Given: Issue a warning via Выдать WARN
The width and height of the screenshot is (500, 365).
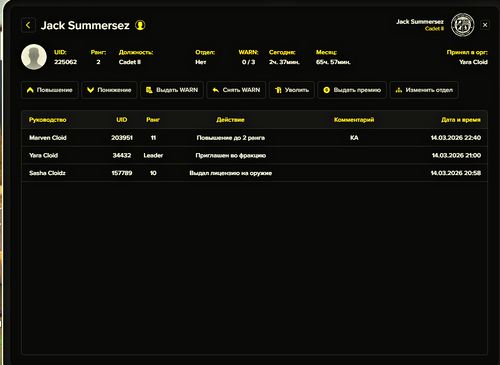Looking at the screenshot, I should tap(172, 90).
